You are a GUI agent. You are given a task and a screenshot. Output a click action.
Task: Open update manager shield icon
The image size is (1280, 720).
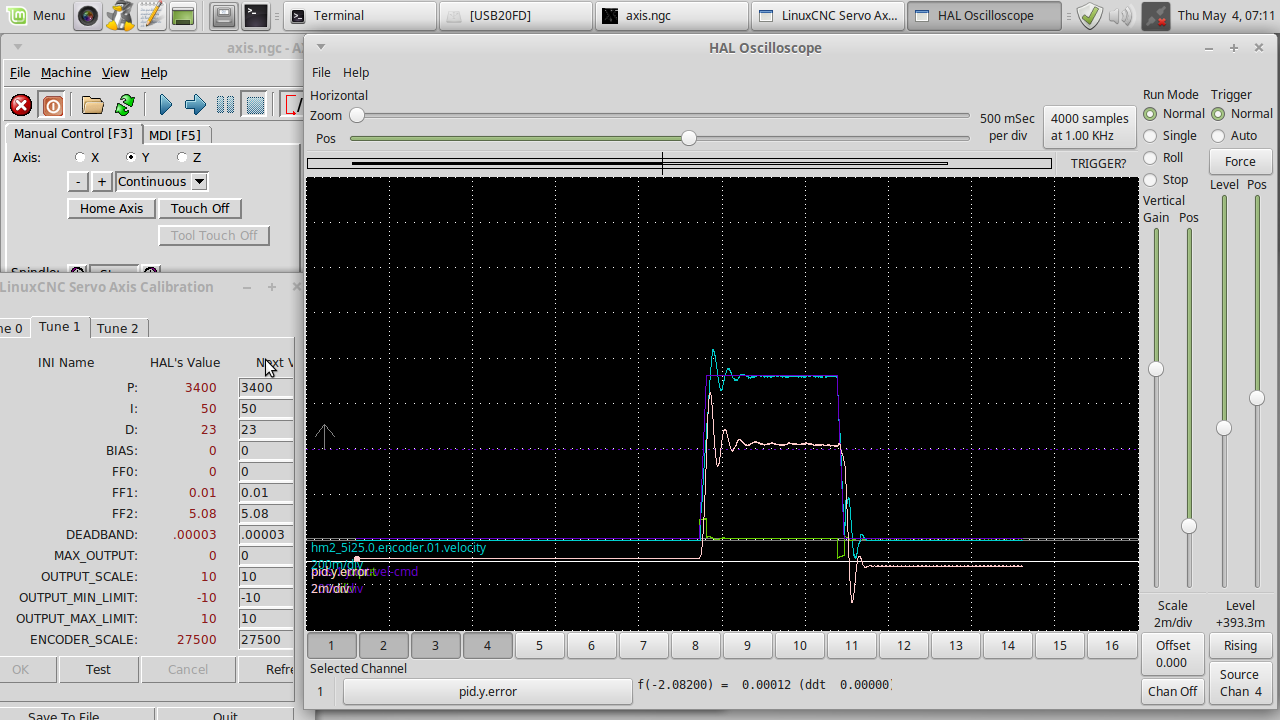coord(1090,15)
